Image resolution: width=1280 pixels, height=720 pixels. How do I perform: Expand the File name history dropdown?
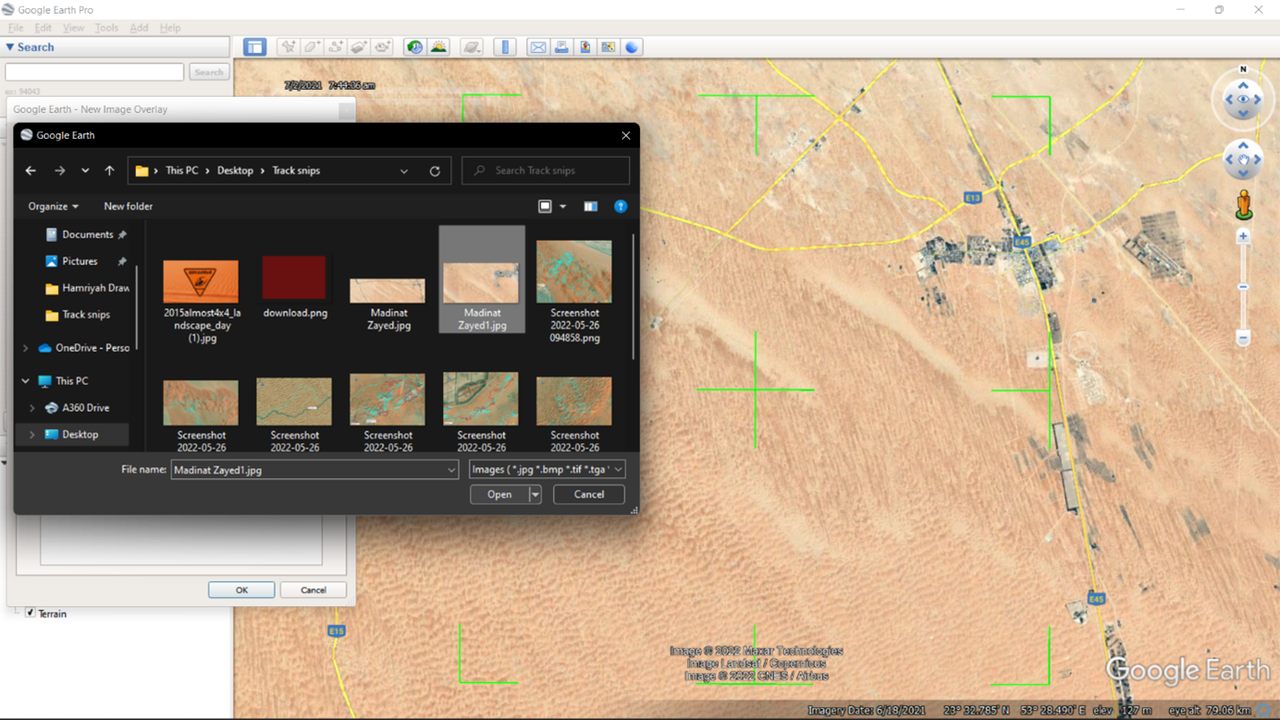click(x=451, y=469)
